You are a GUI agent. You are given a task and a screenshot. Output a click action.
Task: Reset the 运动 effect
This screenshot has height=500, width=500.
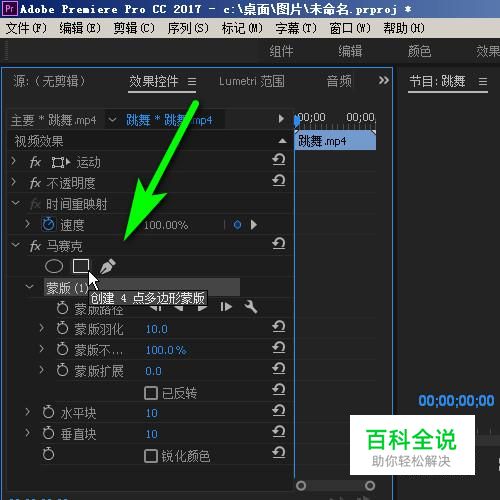(x=279, y=159)
